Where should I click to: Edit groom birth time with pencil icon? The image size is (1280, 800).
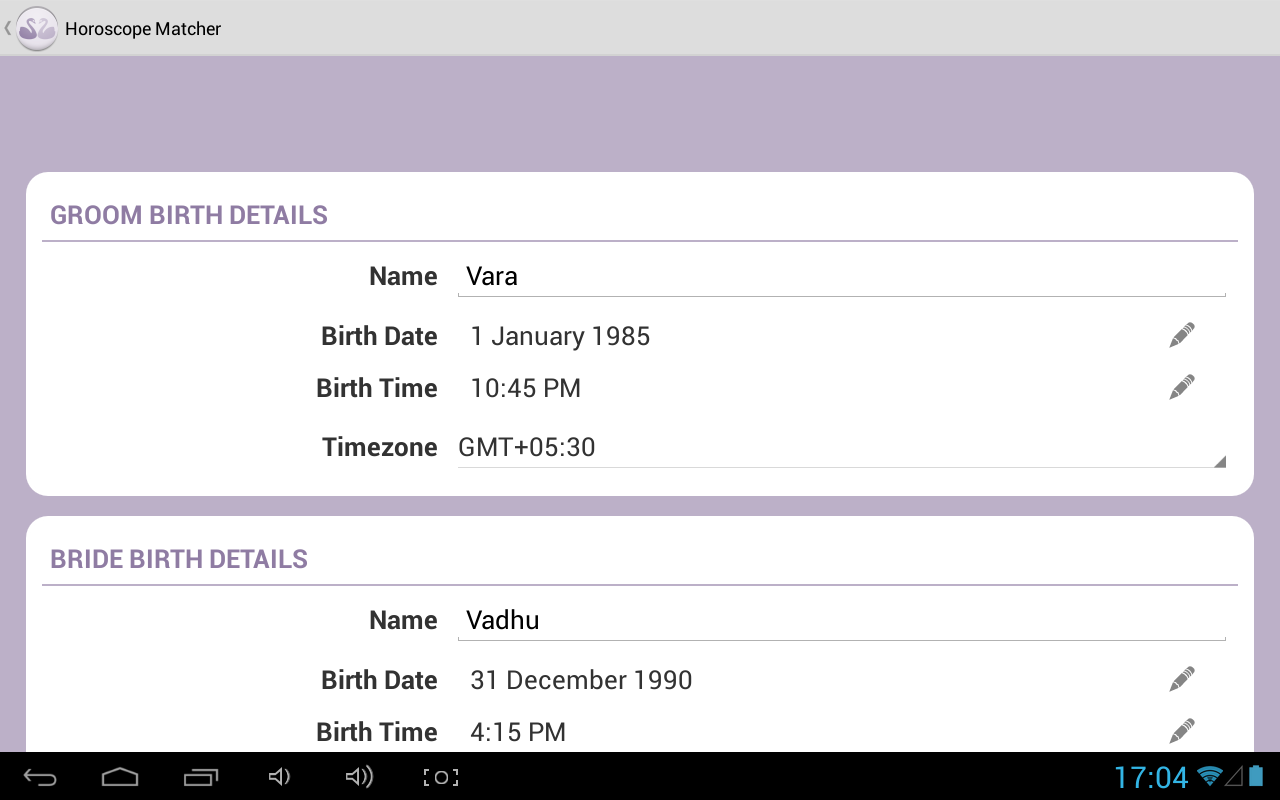[1182, 388]
